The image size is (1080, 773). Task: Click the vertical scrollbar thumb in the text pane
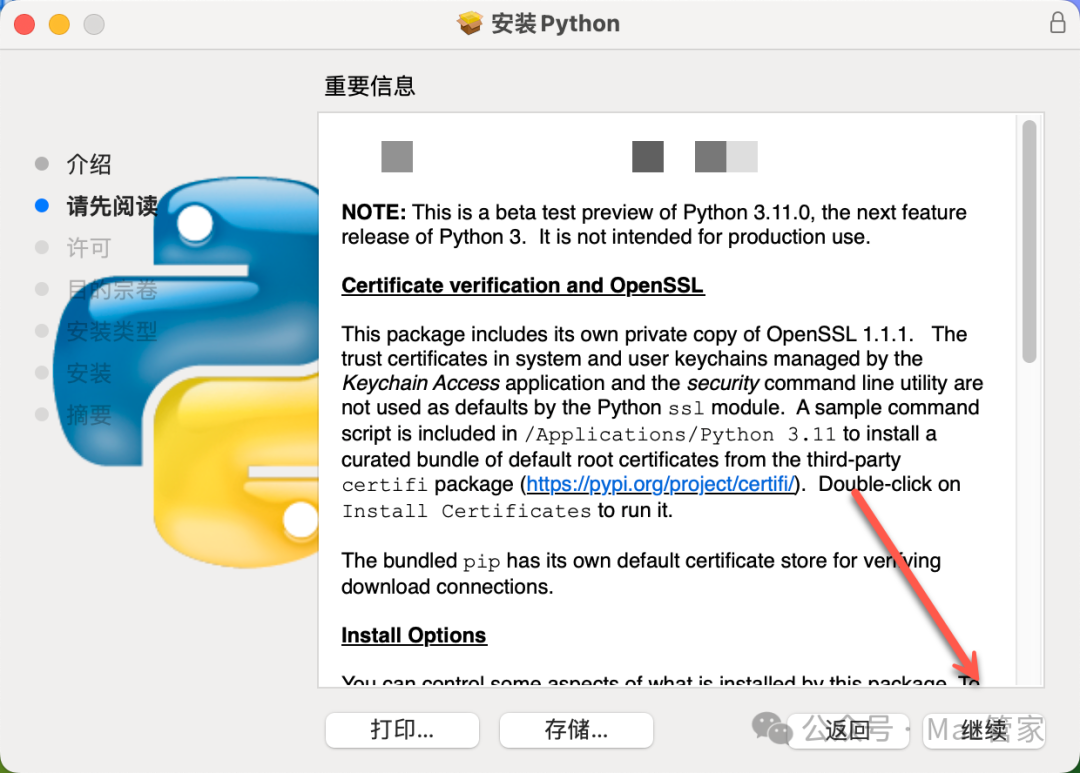[x=1029, y=240]
